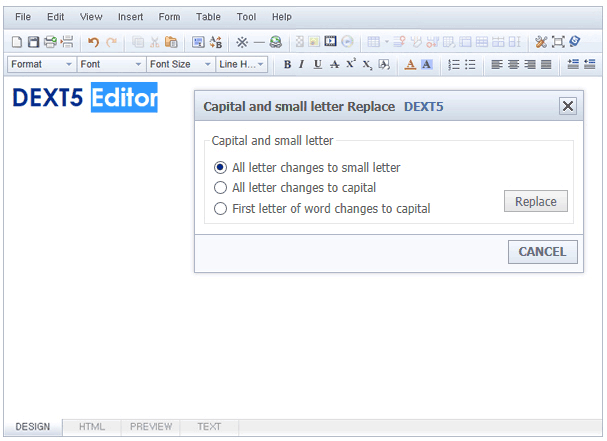Image resolution: width=607 pixels, height=441 pixels.
Task: Open the Line Height dropdown
Action: (242, 64)
